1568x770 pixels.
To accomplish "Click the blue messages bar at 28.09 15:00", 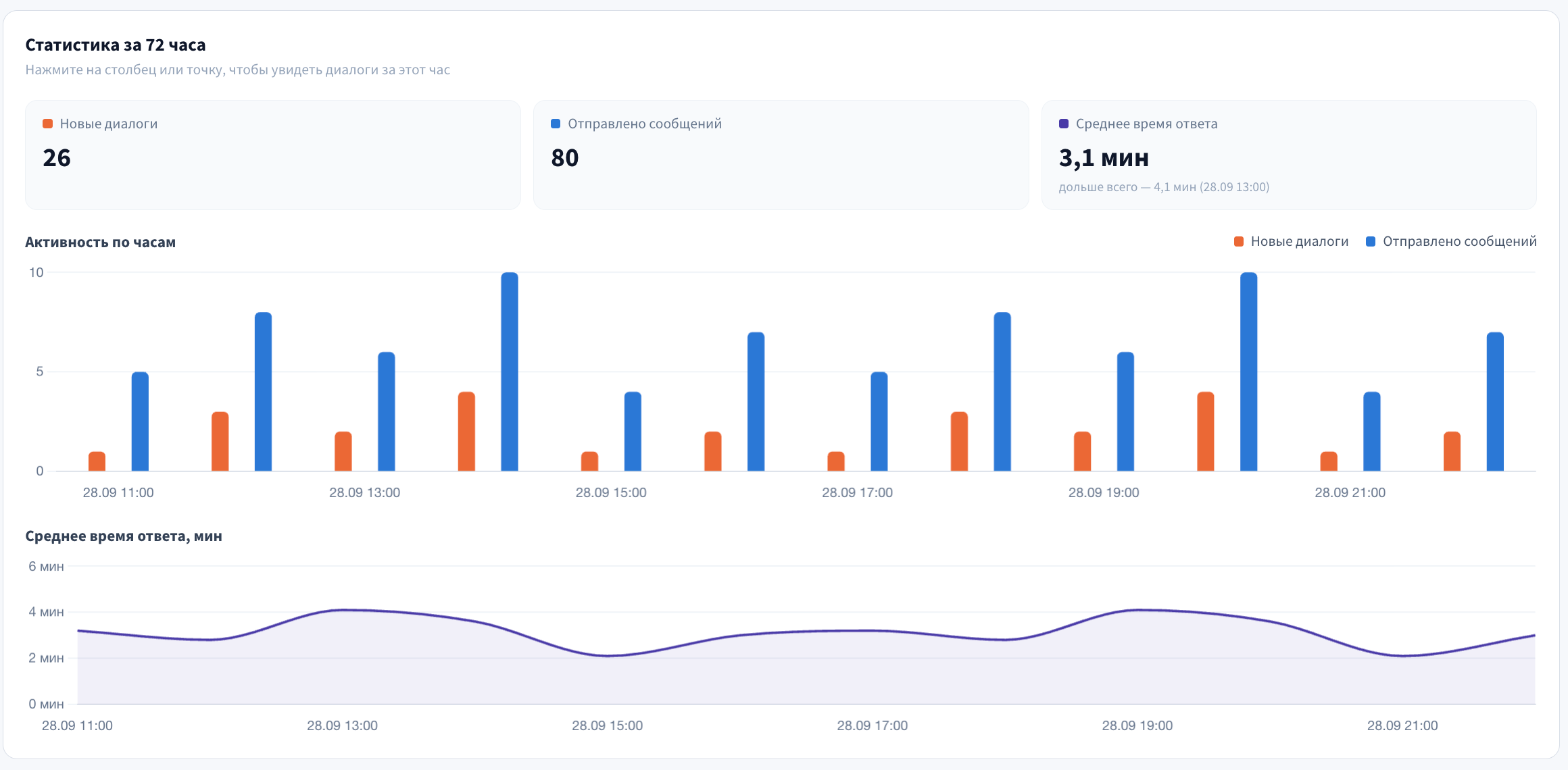I will point(633,431).
